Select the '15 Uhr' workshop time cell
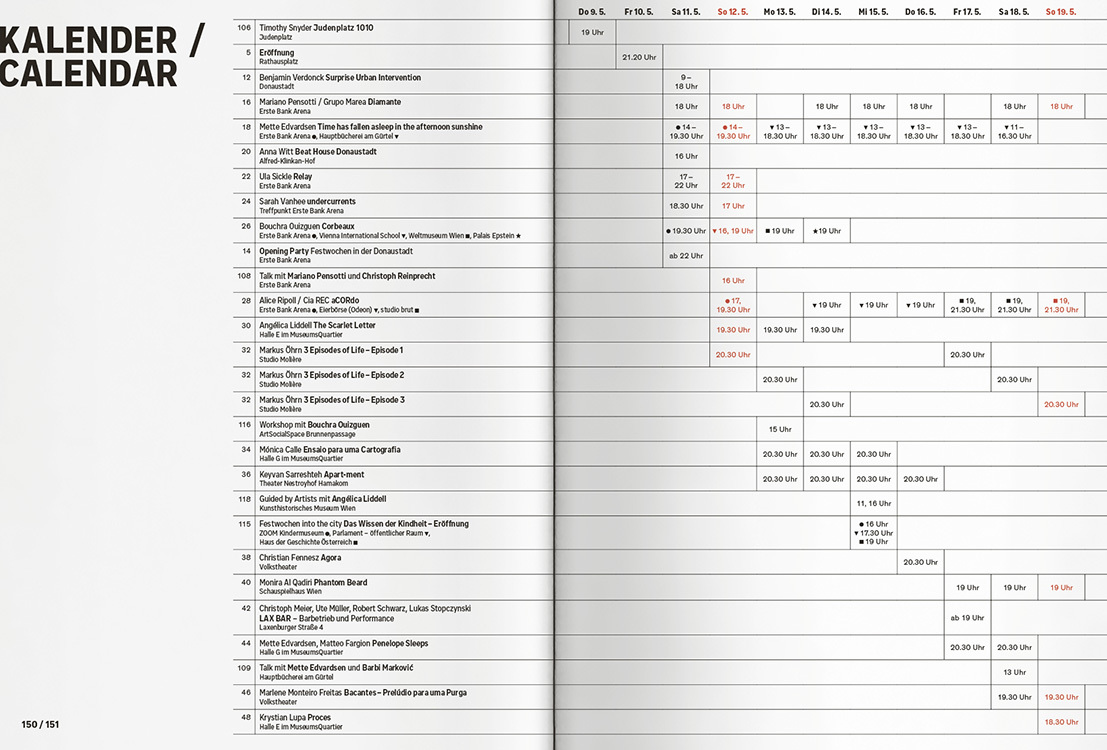The width and height of the screenshot is (1107, 750). coord(780,429)
